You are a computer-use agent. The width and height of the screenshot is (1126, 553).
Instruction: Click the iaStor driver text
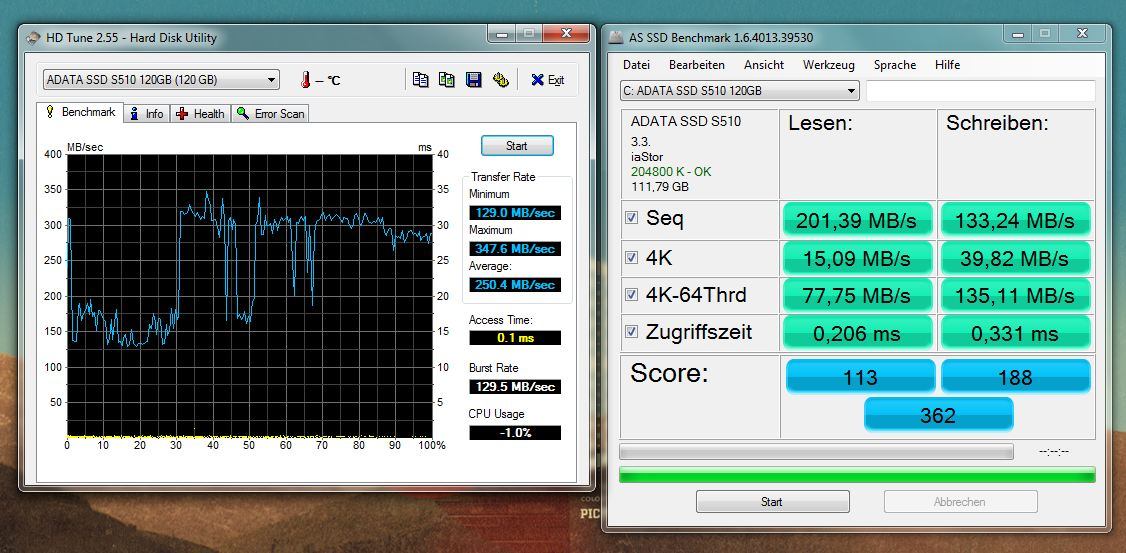coord(647,157)
